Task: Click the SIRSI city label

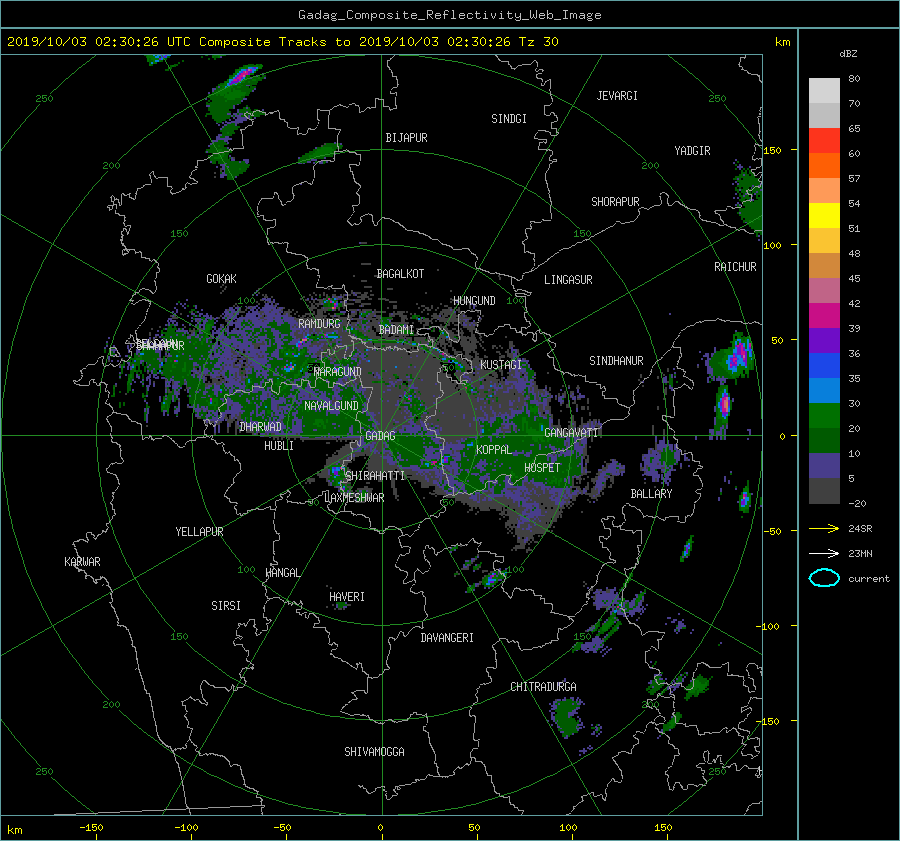Action: 226,606
